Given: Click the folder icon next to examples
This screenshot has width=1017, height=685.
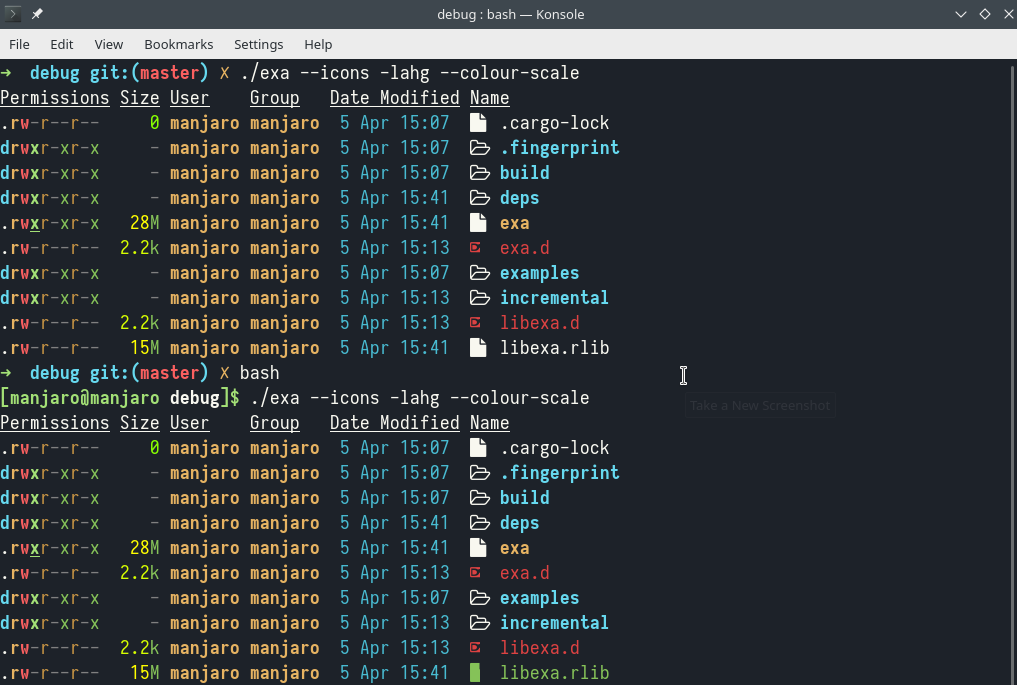Looking at the screenshot, I should [x=481, y=272].
